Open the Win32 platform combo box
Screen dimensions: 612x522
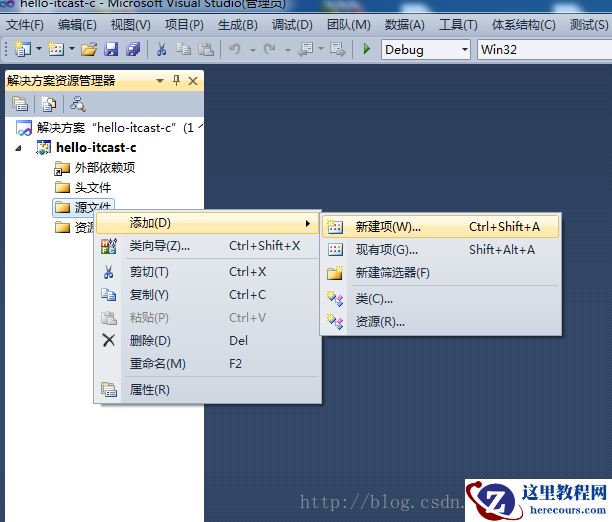point(544,50)
